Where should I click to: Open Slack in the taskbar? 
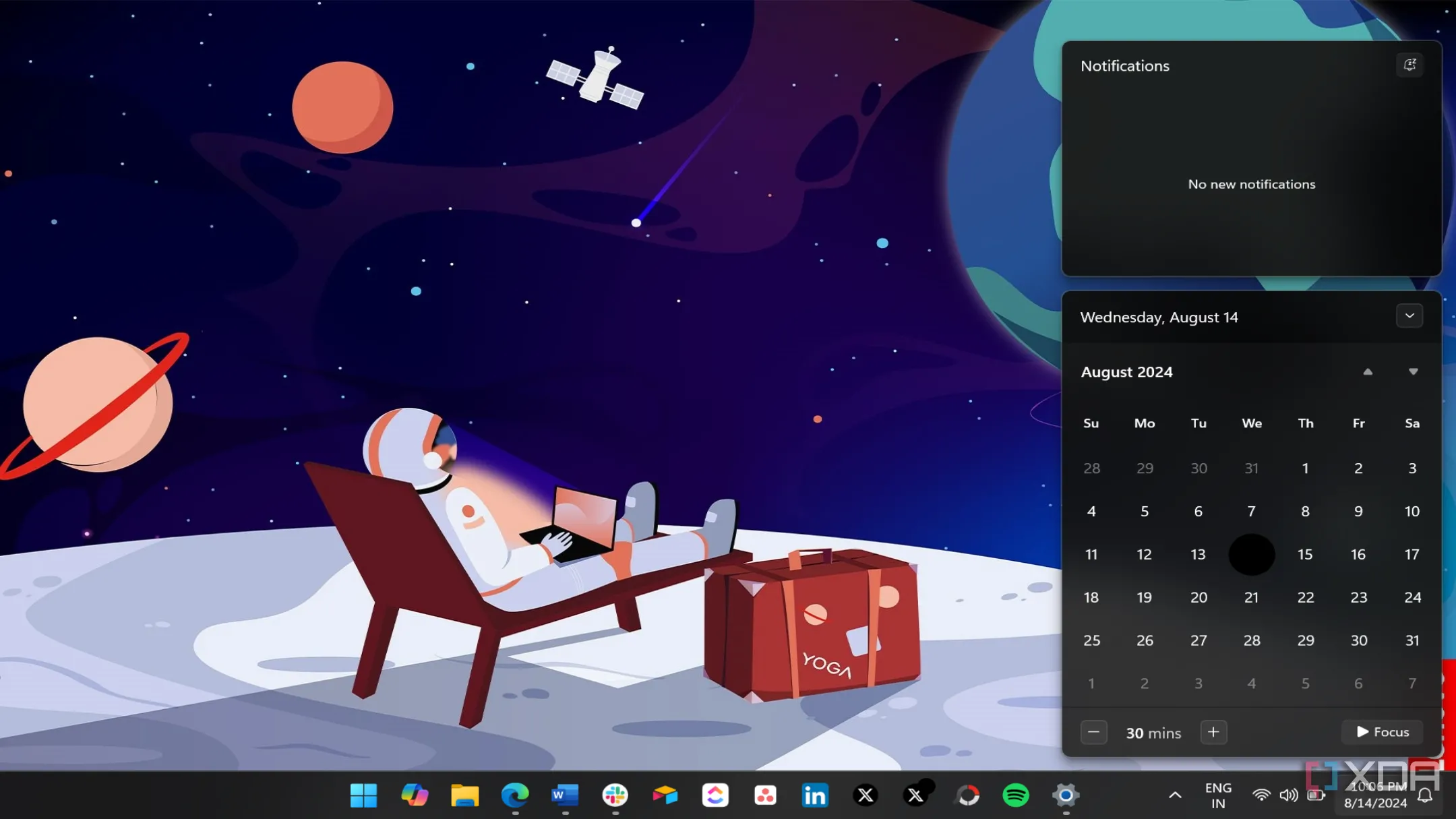coord(615,795)
